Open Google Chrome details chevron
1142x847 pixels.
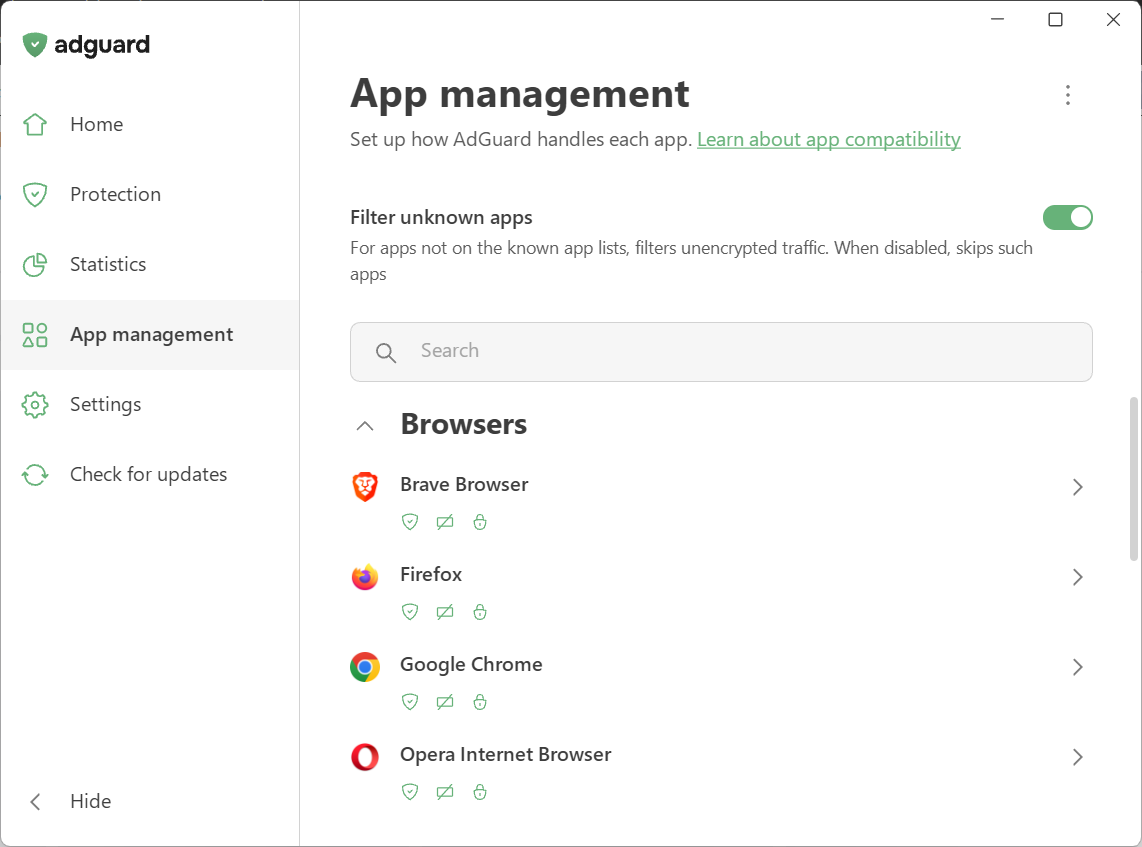coord(1078,667)
